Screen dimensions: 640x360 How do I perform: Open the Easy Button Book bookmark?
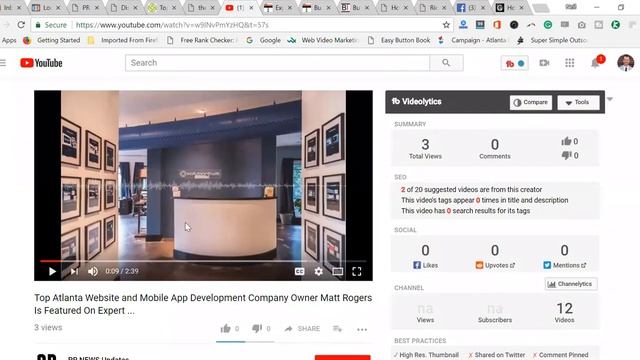pos(400,40)
